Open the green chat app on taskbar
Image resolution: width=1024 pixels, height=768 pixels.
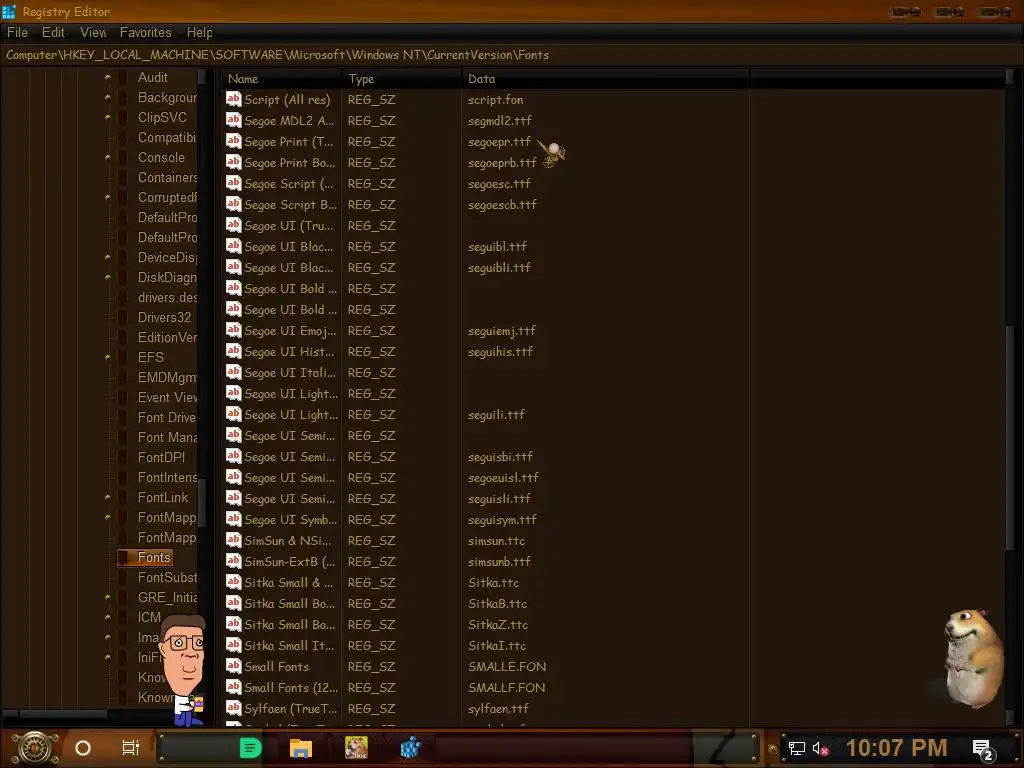click(250, 748)
